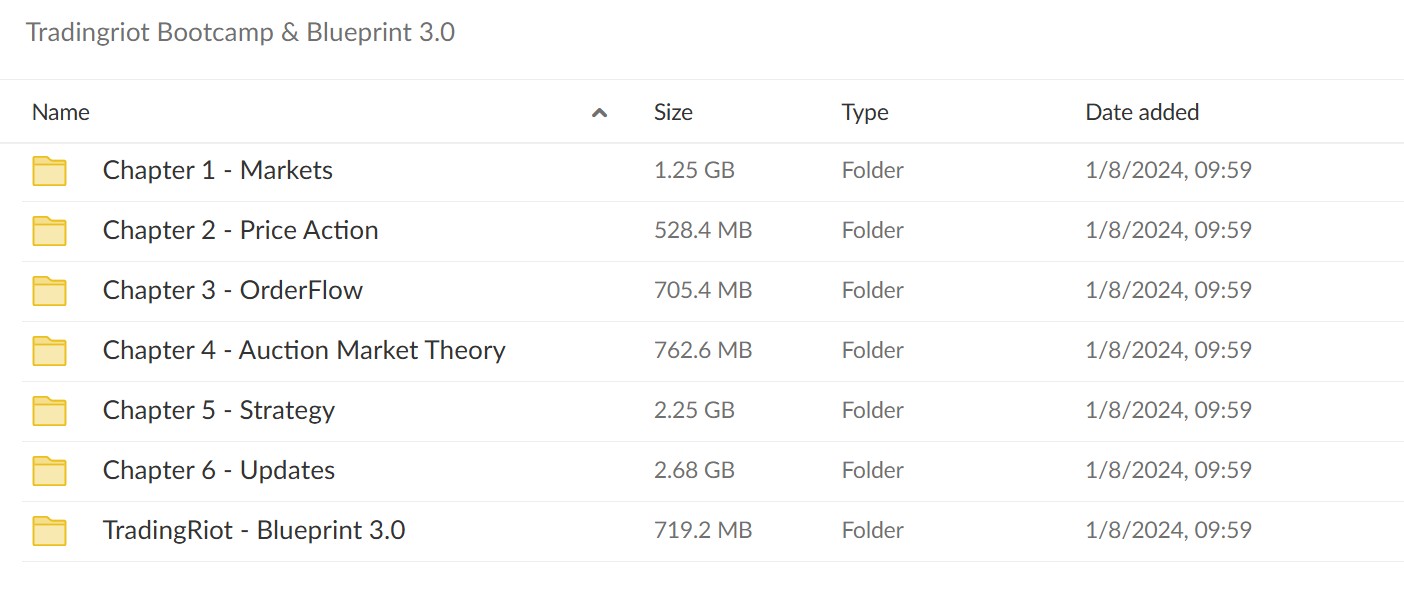This screenshot has height=593, width=1404.
Task: Open the Chapter 3 - OrderFlow name link
Action: tap(233, 290)
